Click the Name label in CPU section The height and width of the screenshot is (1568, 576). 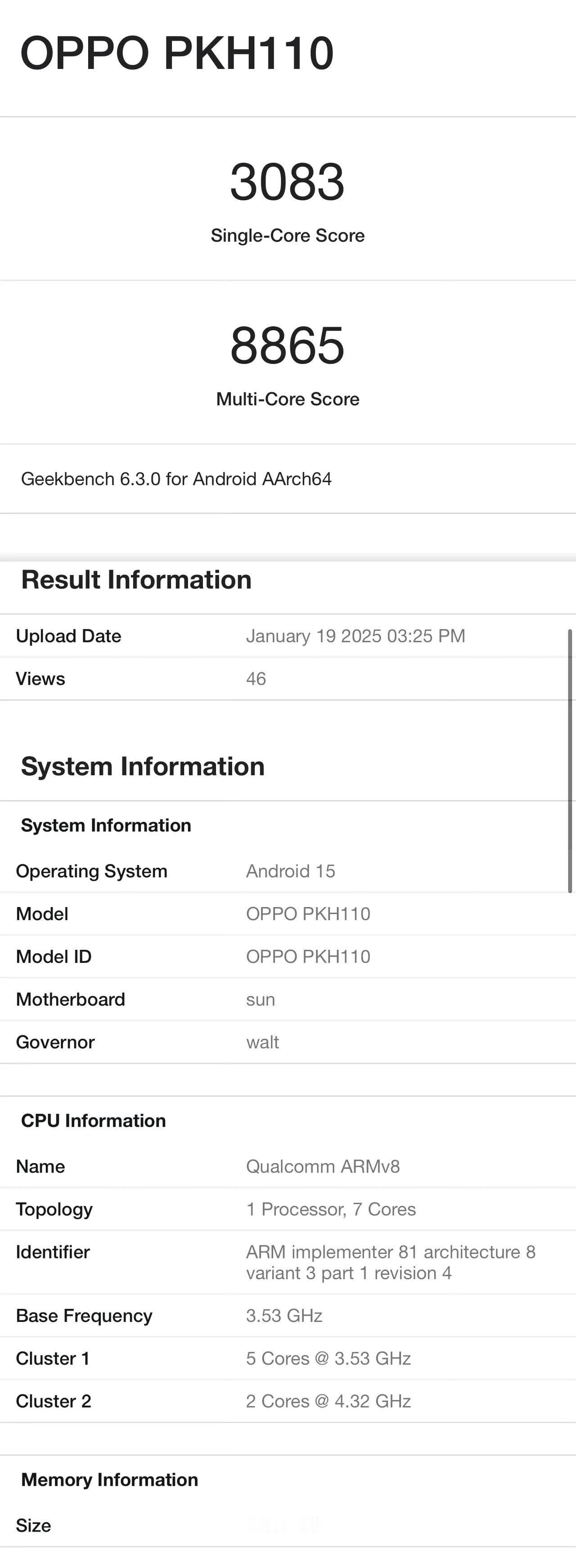(41, 1166)
